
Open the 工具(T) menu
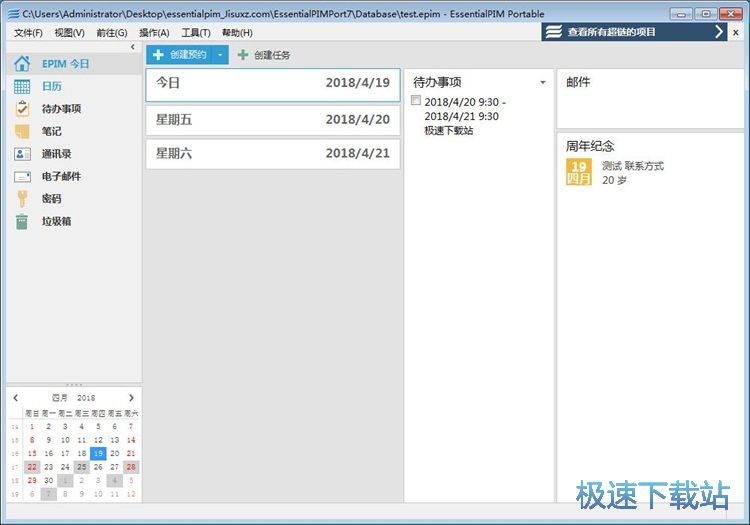(x=196, y=33)
